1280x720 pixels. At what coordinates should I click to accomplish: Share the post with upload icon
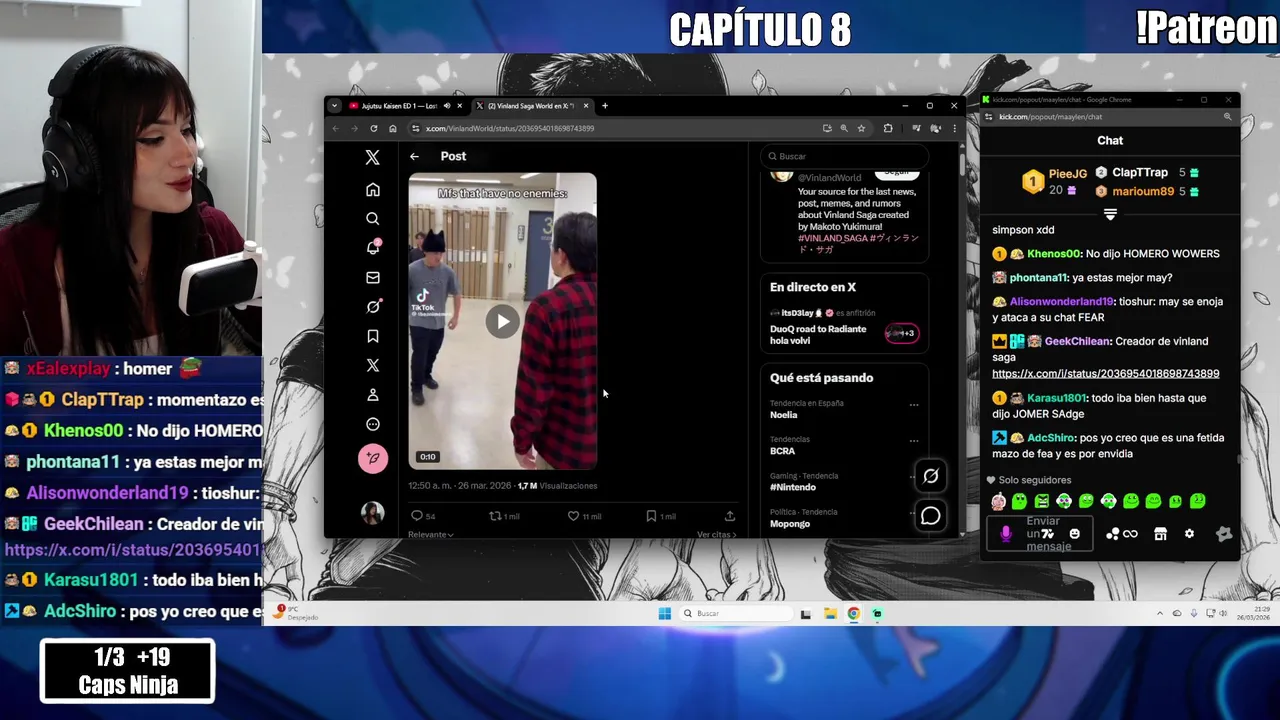pos(730,516)
